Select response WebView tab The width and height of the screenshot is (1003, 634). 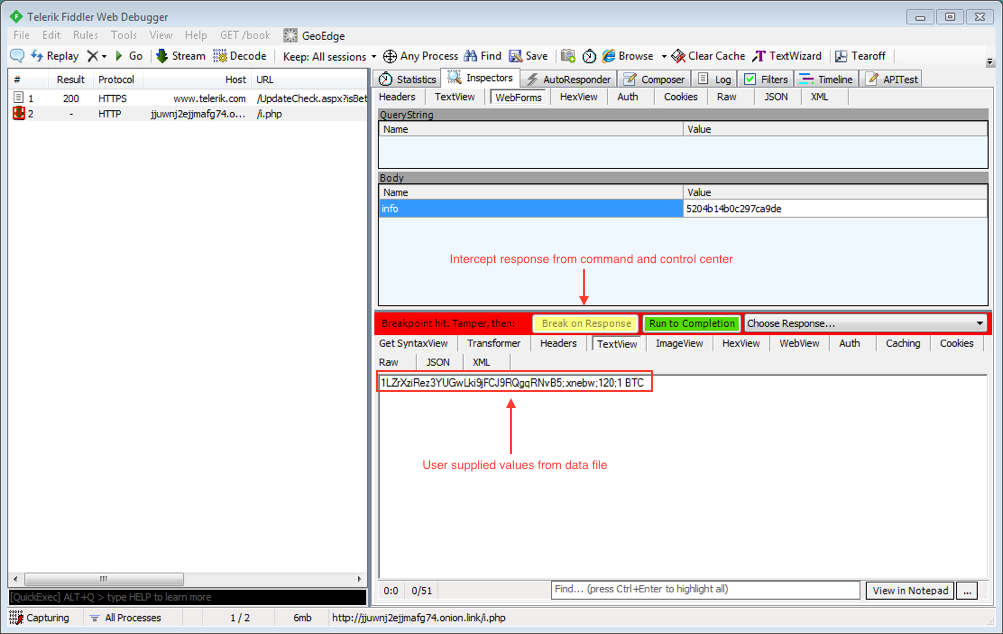point(799,343)
